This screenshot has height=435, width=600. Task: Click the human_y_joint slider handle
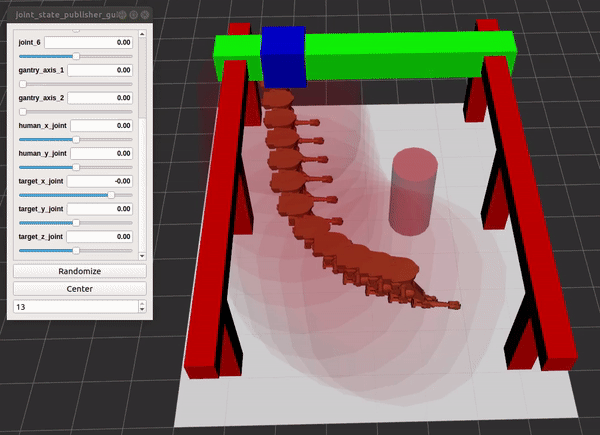76,167
